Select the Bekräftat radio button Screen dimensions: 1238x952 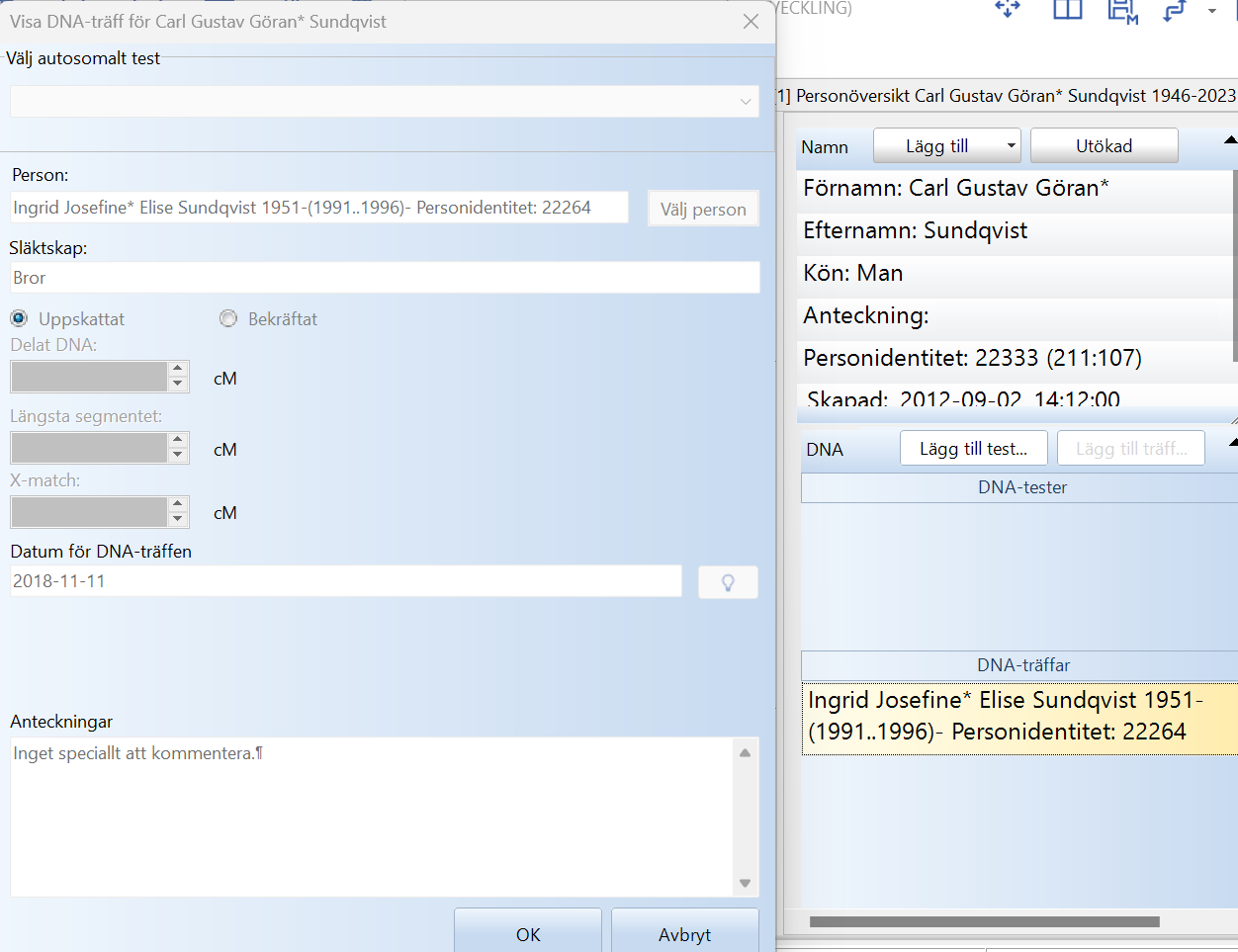pos(228,318)
